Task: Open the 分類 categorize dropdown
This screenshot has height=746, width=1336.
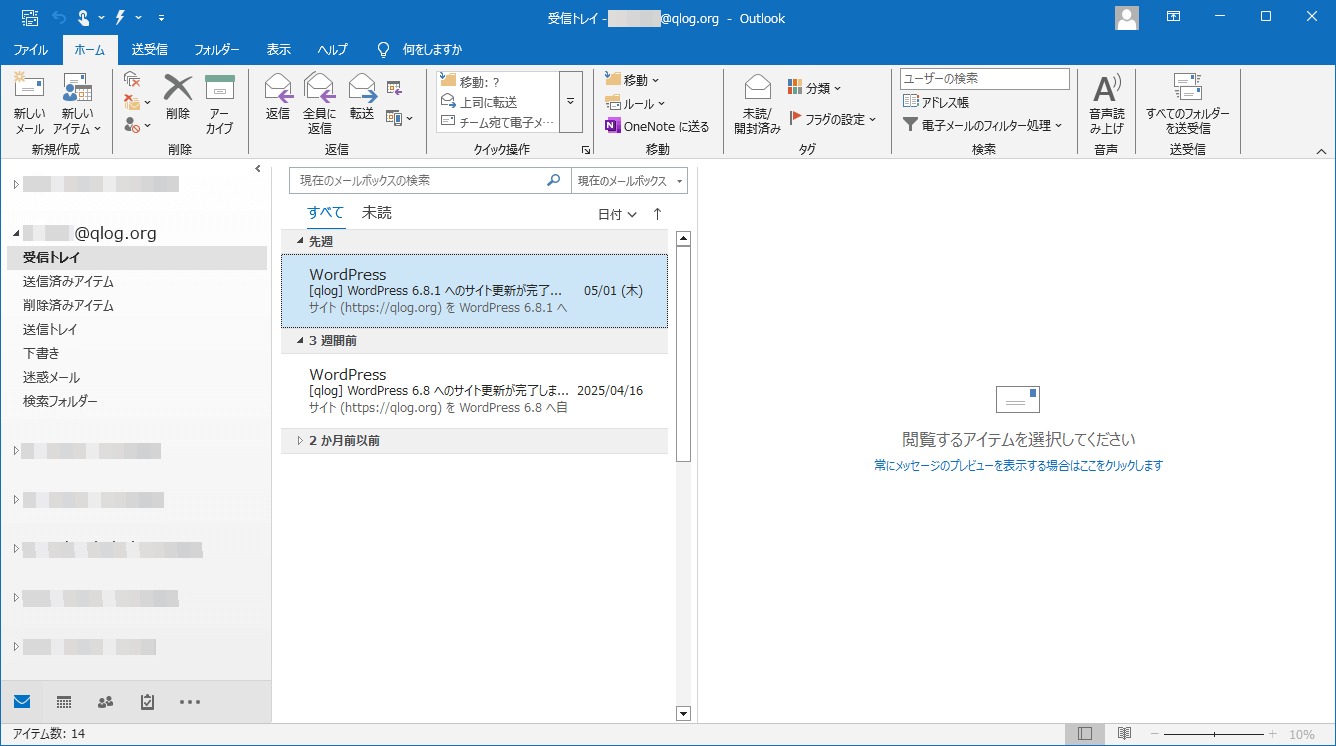Action: pos(815,88)
